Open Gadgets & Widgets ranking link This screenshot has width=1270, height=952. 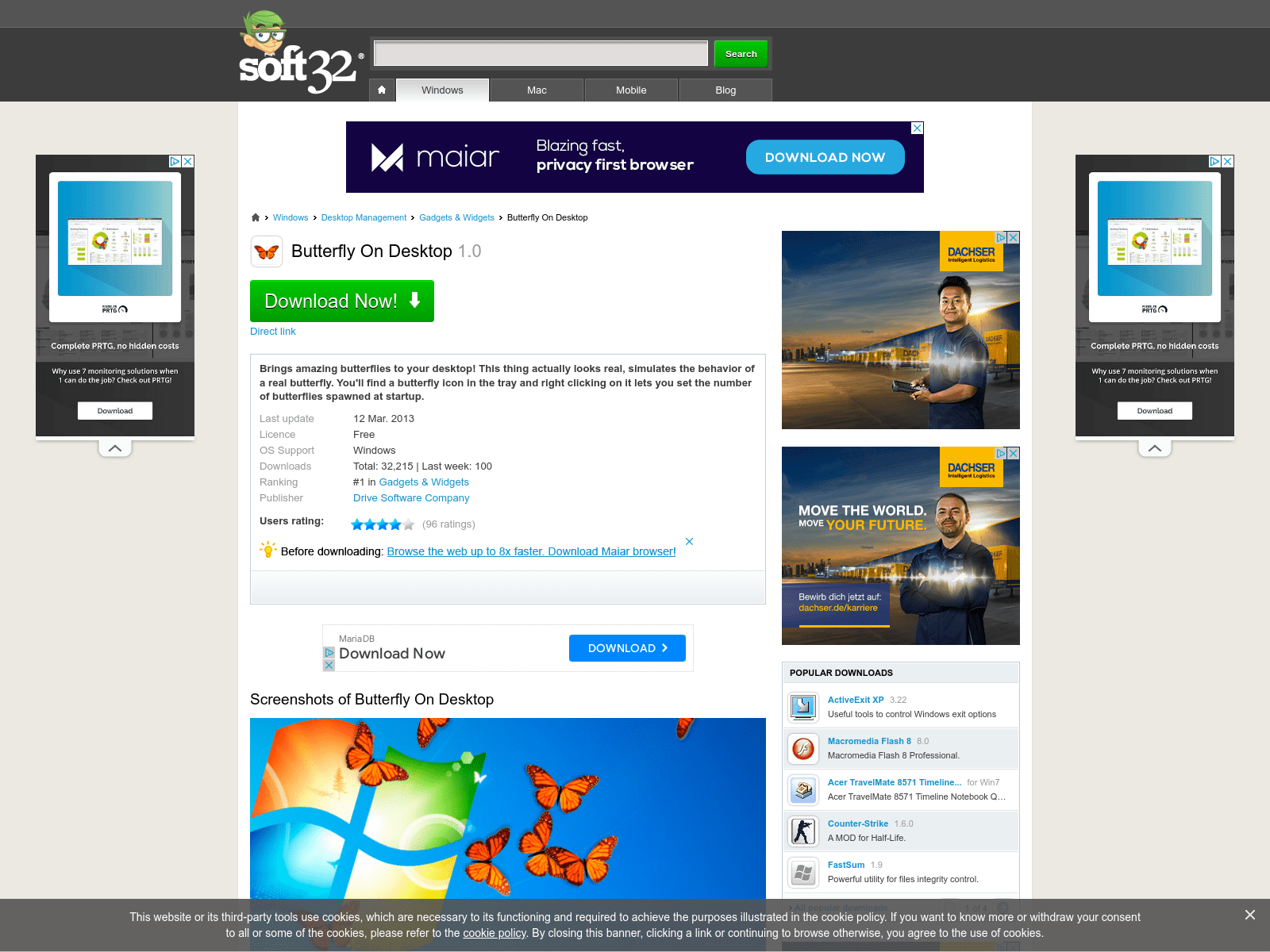[424, 482]
